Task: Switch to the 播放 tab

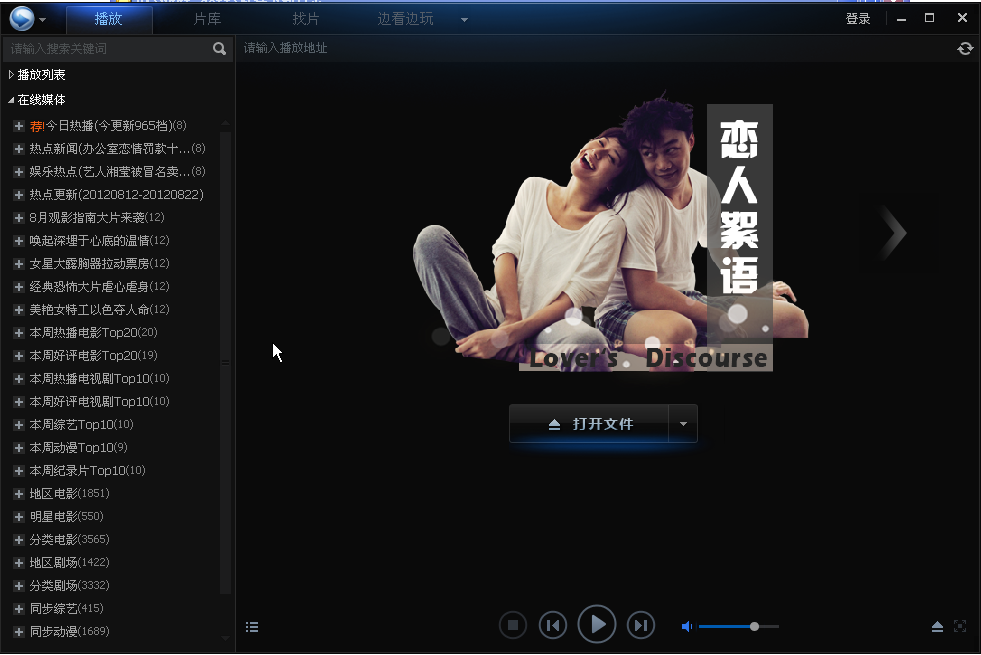Action: point(108,19)
